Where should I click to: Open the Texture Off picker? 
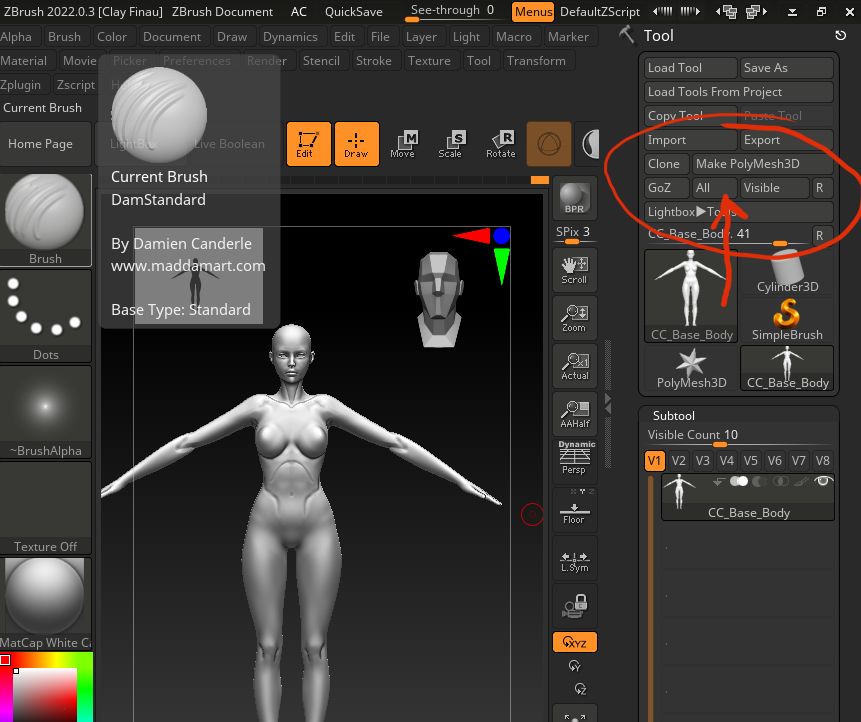(x=45, y=508)
